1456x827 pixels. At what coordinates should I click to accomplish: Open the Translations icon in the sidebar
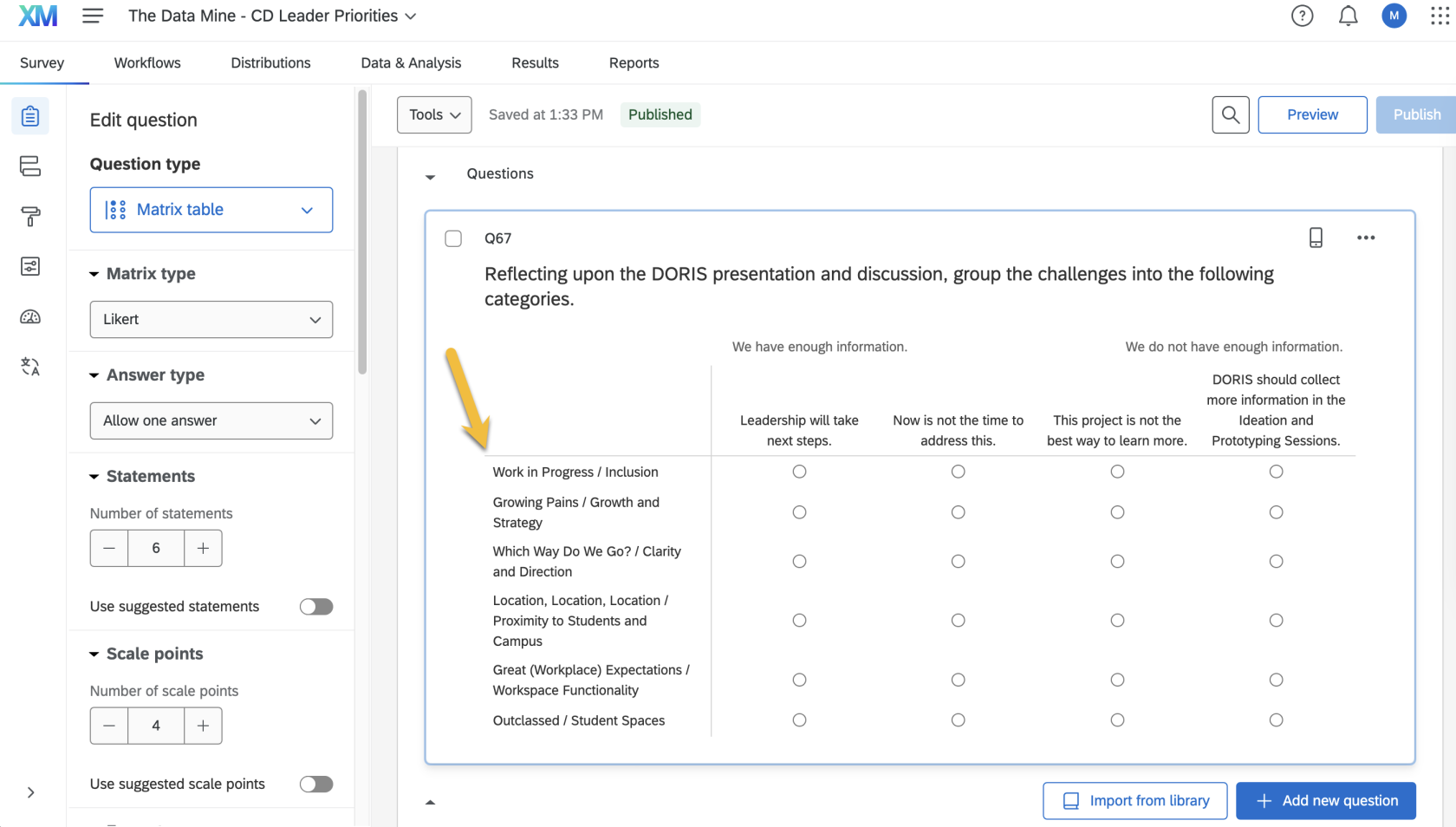click(x=30, y=367)
